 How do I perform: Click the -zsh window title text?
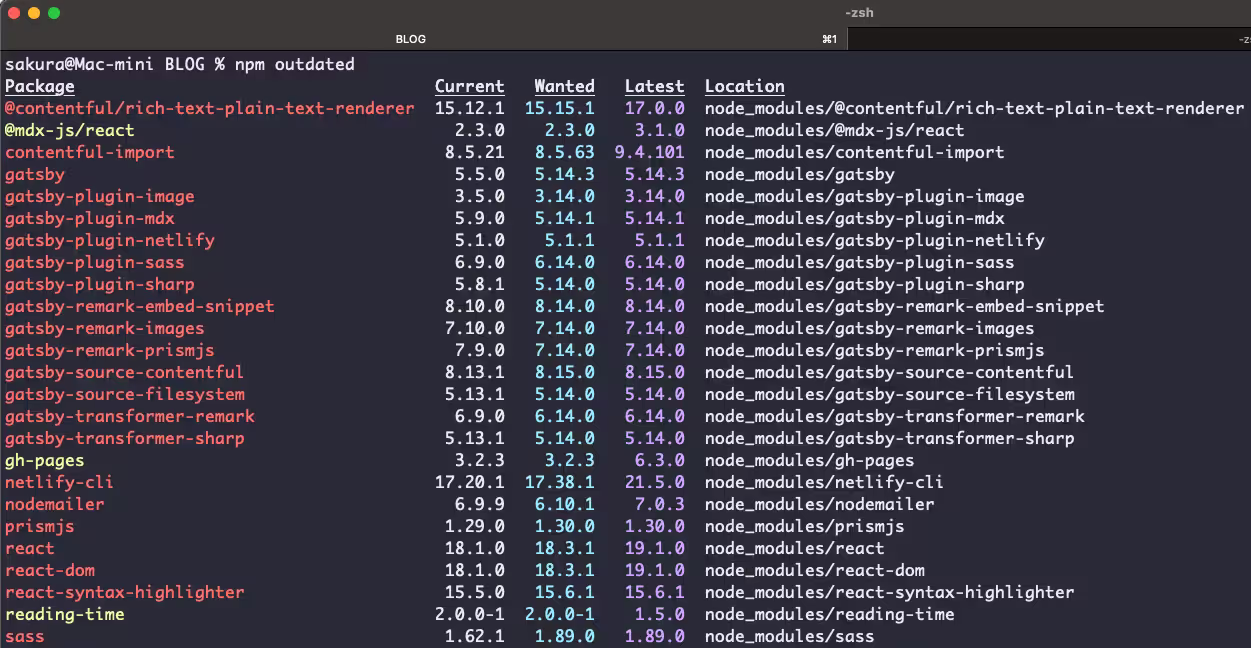click(859, 13)
